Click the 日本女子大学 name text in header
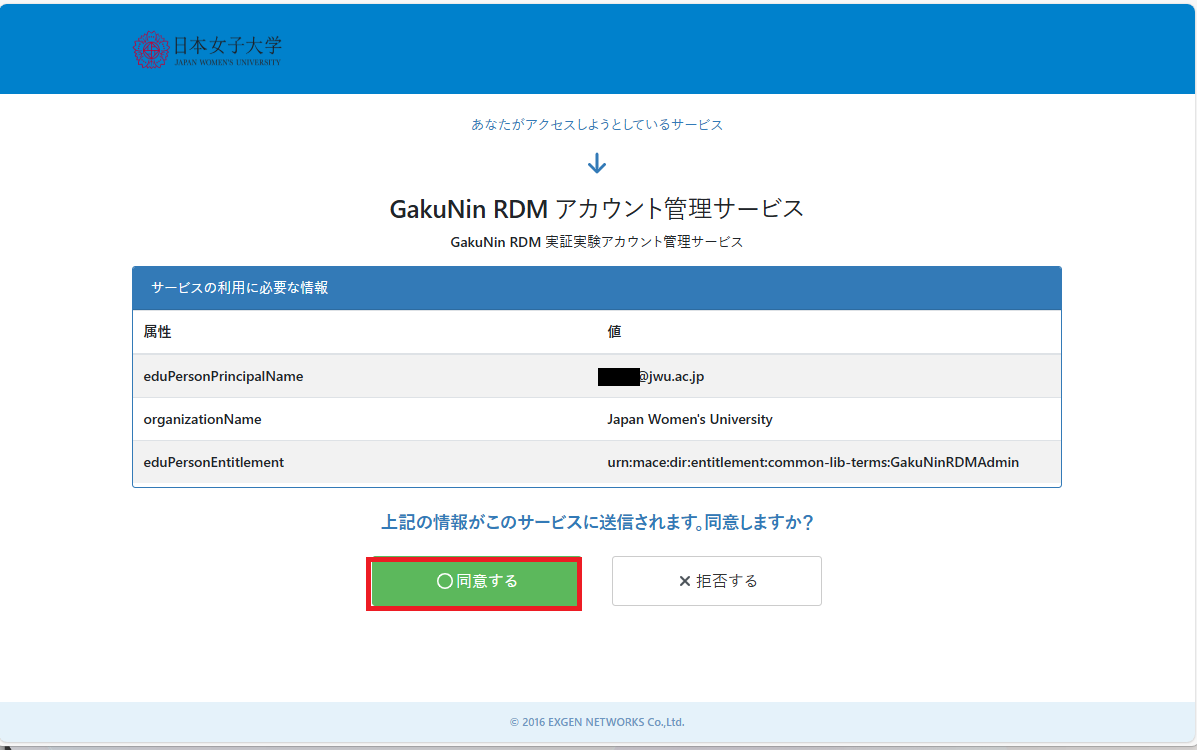Image resolution: width=1197 pixels, height=750 pixels. [227, 45]
